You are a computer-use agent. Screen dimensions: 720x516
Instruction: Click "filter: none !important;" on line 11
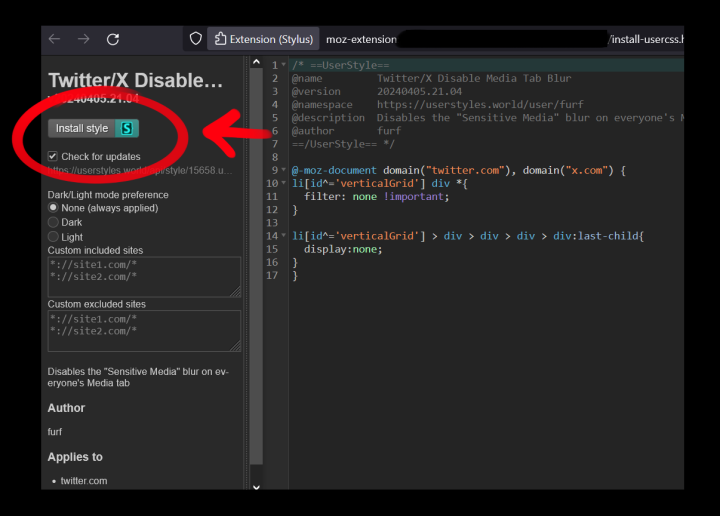(377, 196)
